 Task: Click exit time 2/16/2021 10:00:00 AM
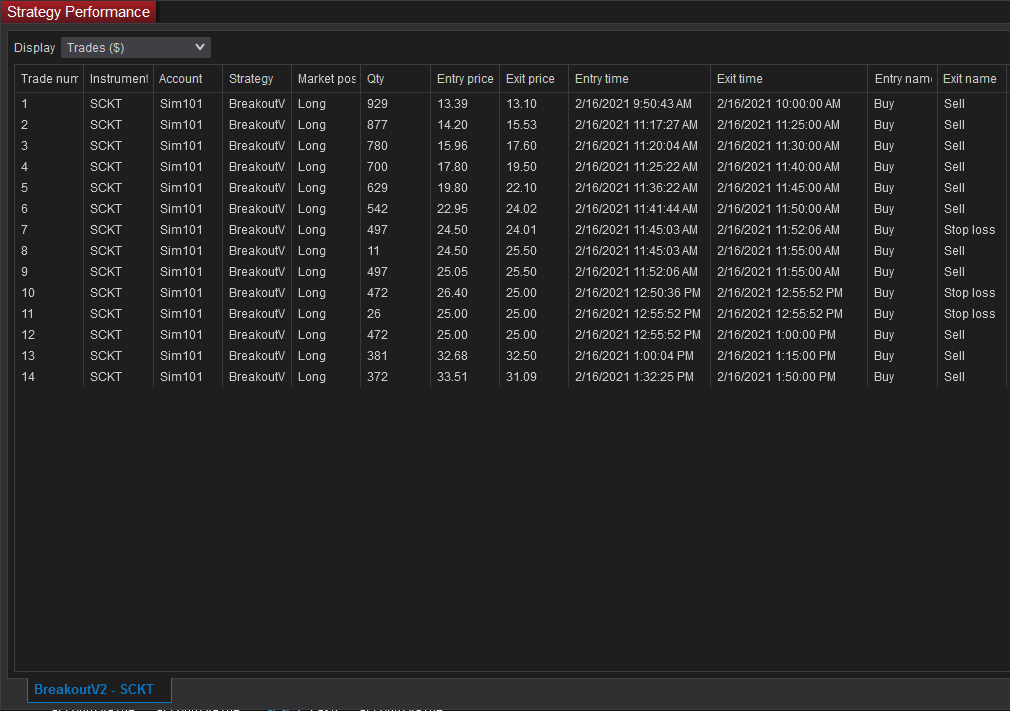coord(779,104)
